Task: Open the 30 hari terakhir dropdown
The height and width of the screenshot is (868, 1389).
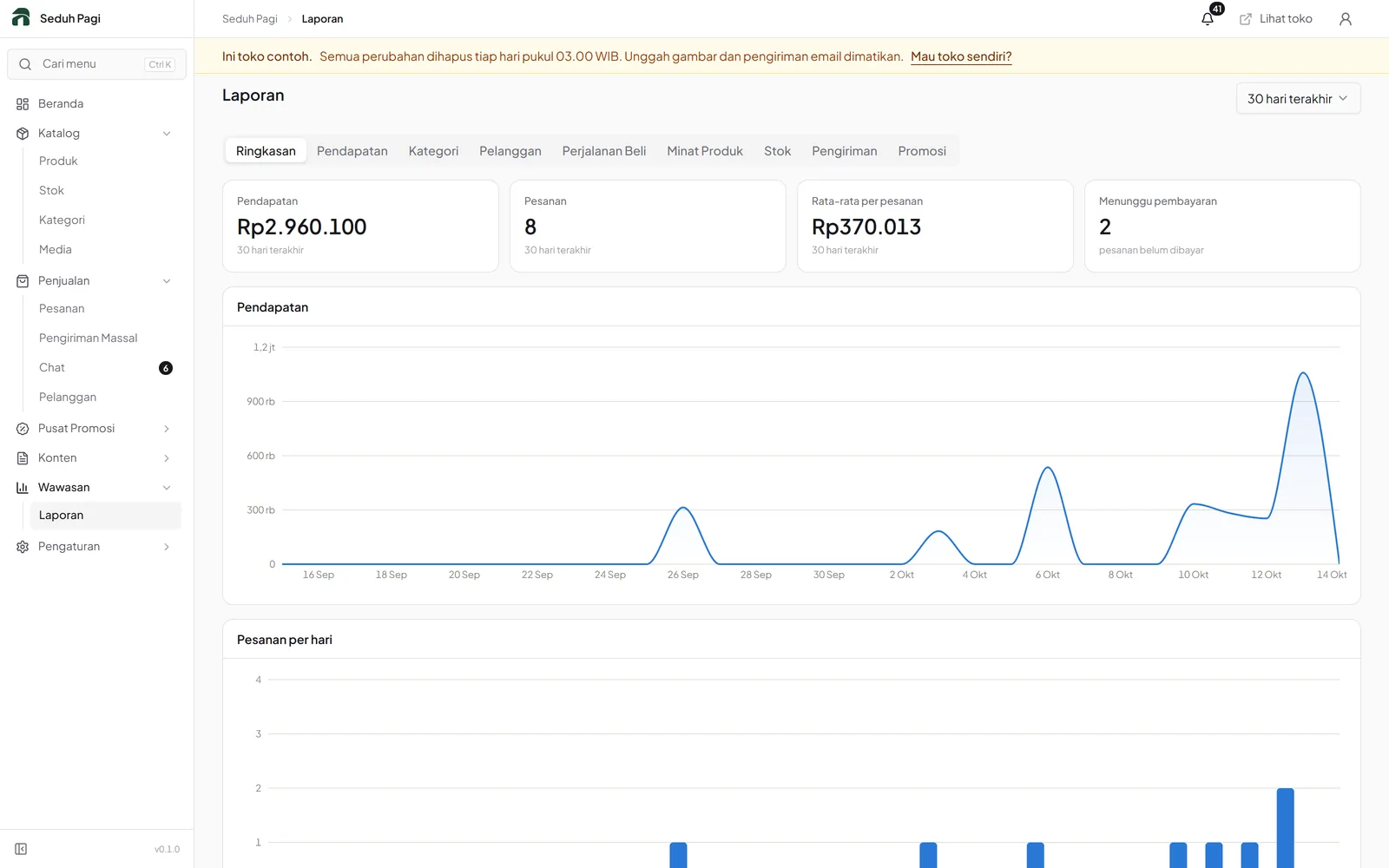Action: click(x=1298, y=99)
